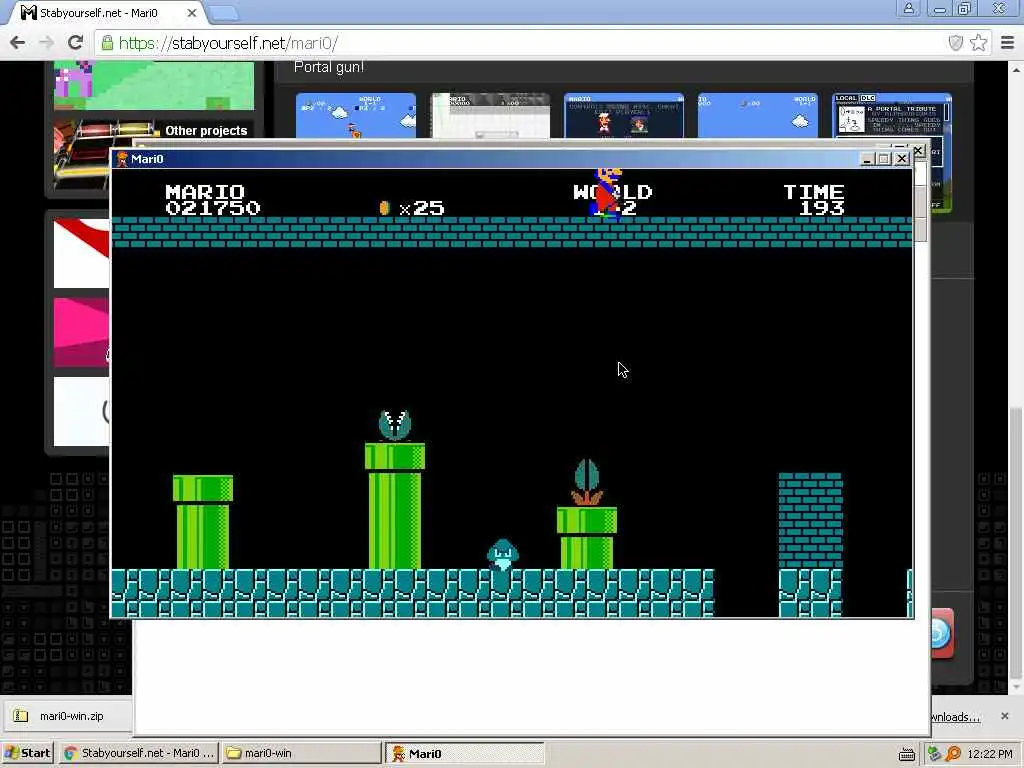1024x768 pixels.
Task: Close the Stabyourself.net browser tab
Action: tap(191, 12)
